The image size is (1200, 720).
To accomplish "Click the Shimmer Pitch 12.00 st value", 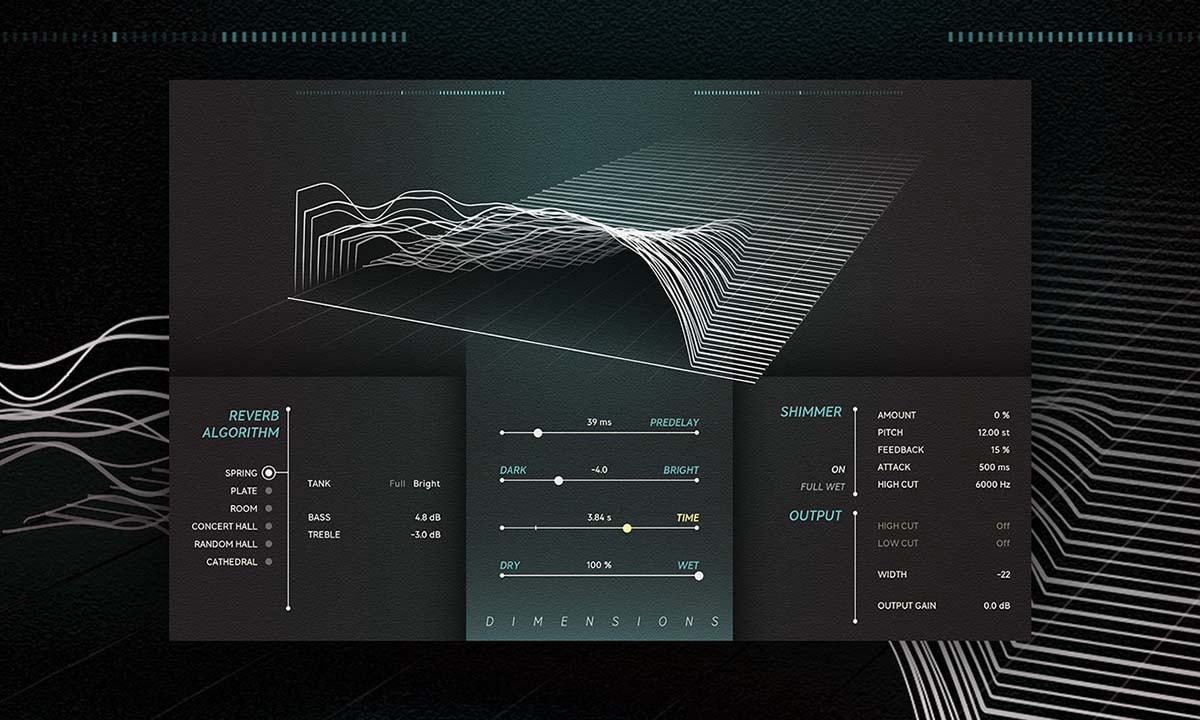I will 993,433.
